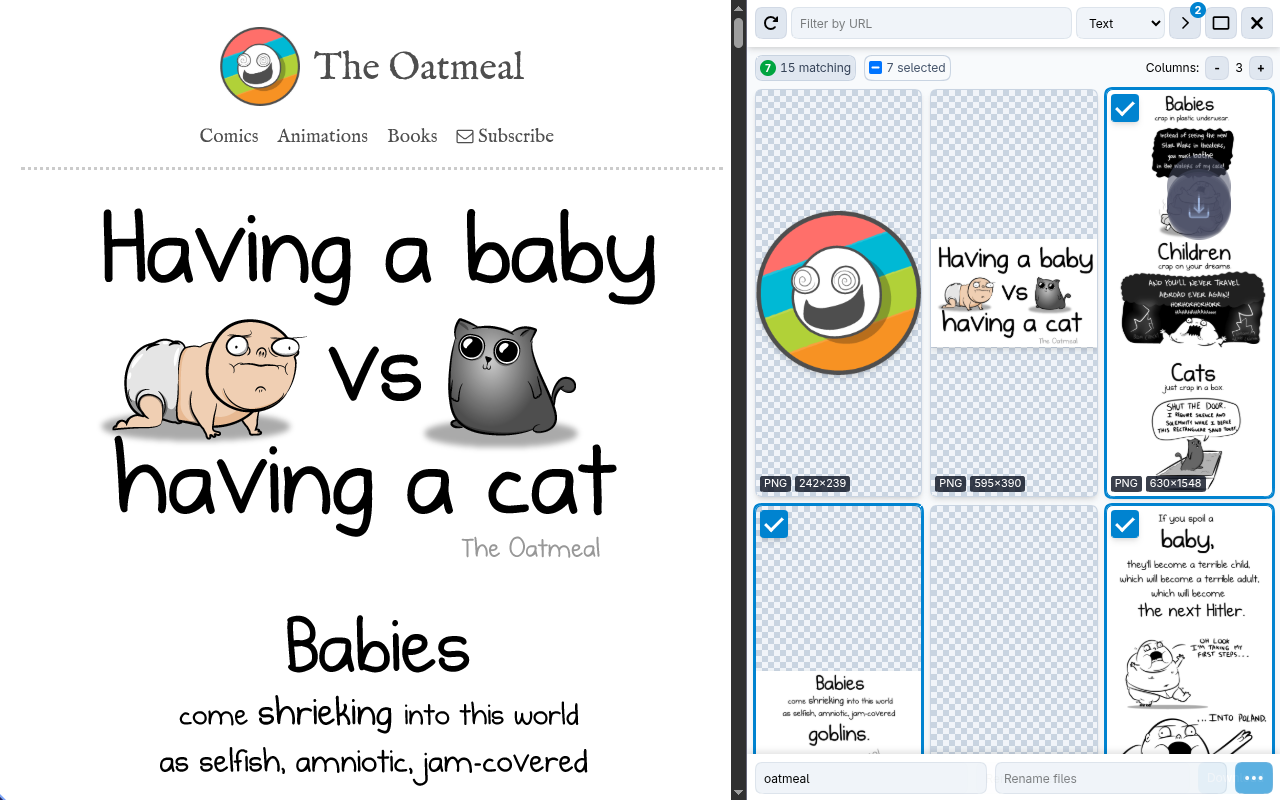Click the three-dots more options button
The width and height of the screenshot is (1280, 800).
(x=1254, y=778)
